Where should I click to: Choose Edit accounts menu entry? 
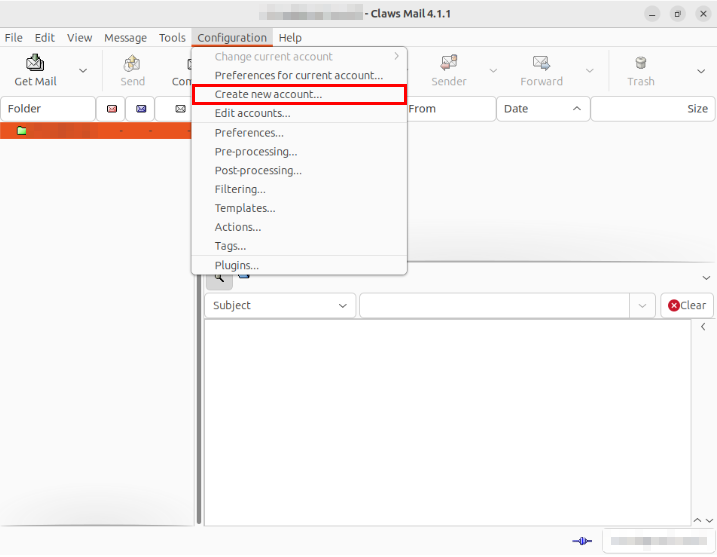[x=299, y=113]
